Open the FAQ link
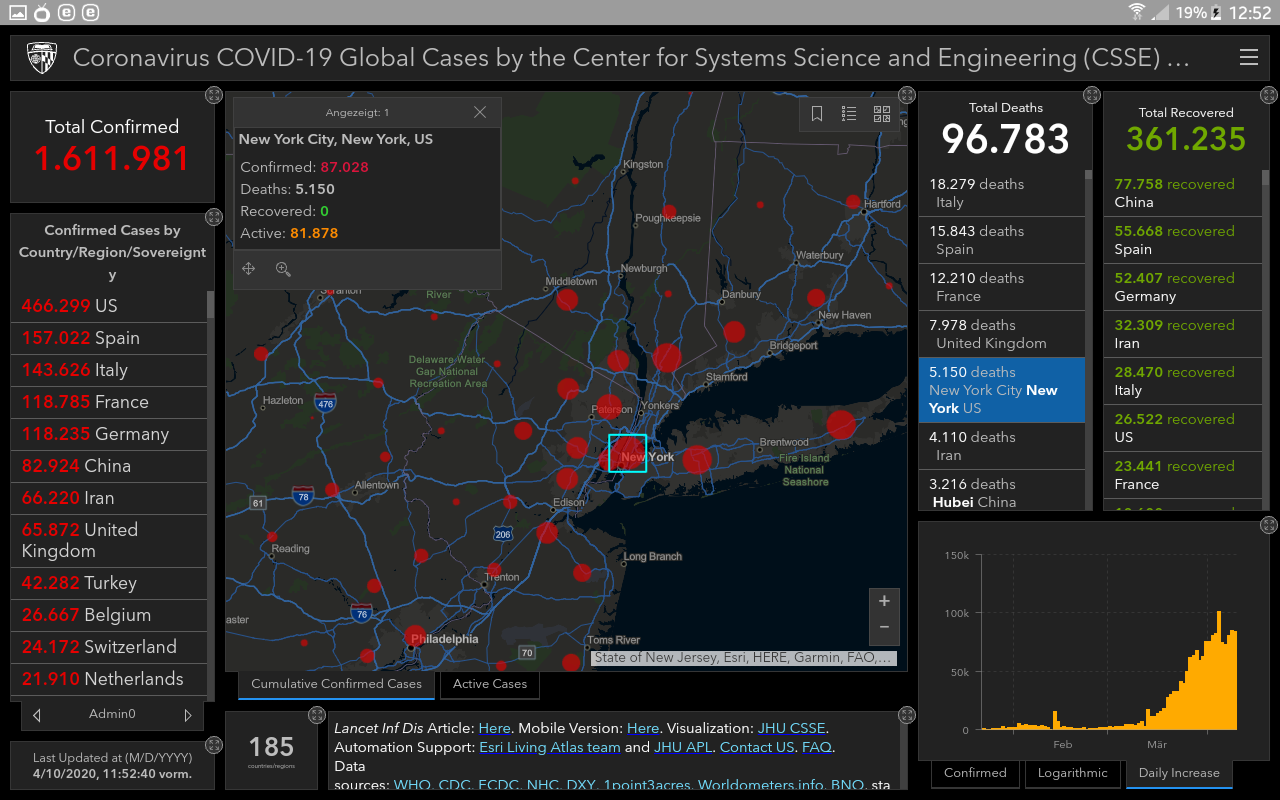The width and height of the screenshot is (1280, 800). point(817,747)
